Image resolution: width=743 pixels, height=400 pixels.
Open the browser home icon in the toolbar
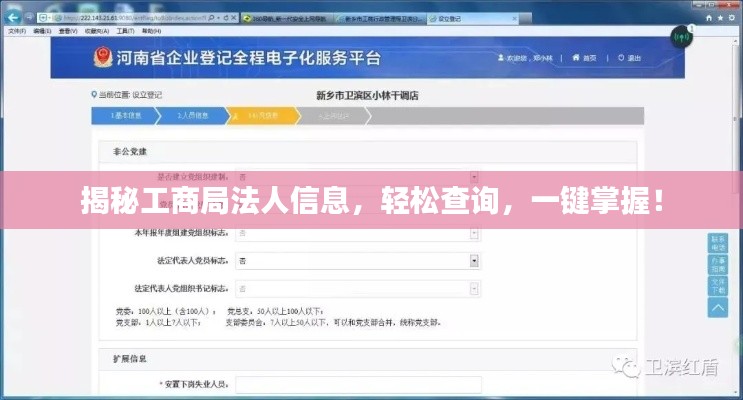[709, 18]
